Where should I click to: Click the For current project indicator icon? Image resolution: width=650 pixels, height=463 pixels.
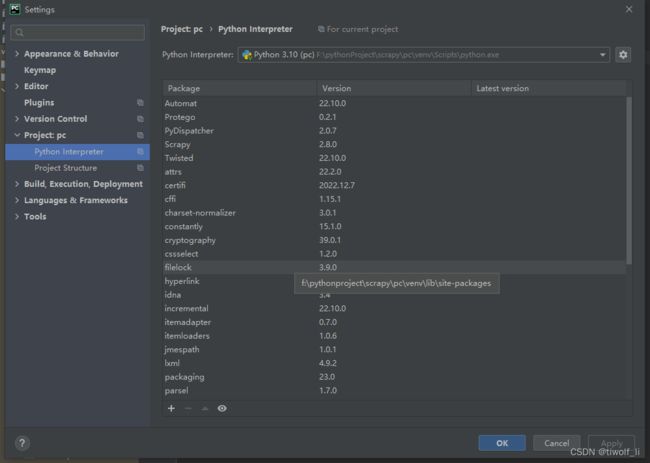point(321,29)
